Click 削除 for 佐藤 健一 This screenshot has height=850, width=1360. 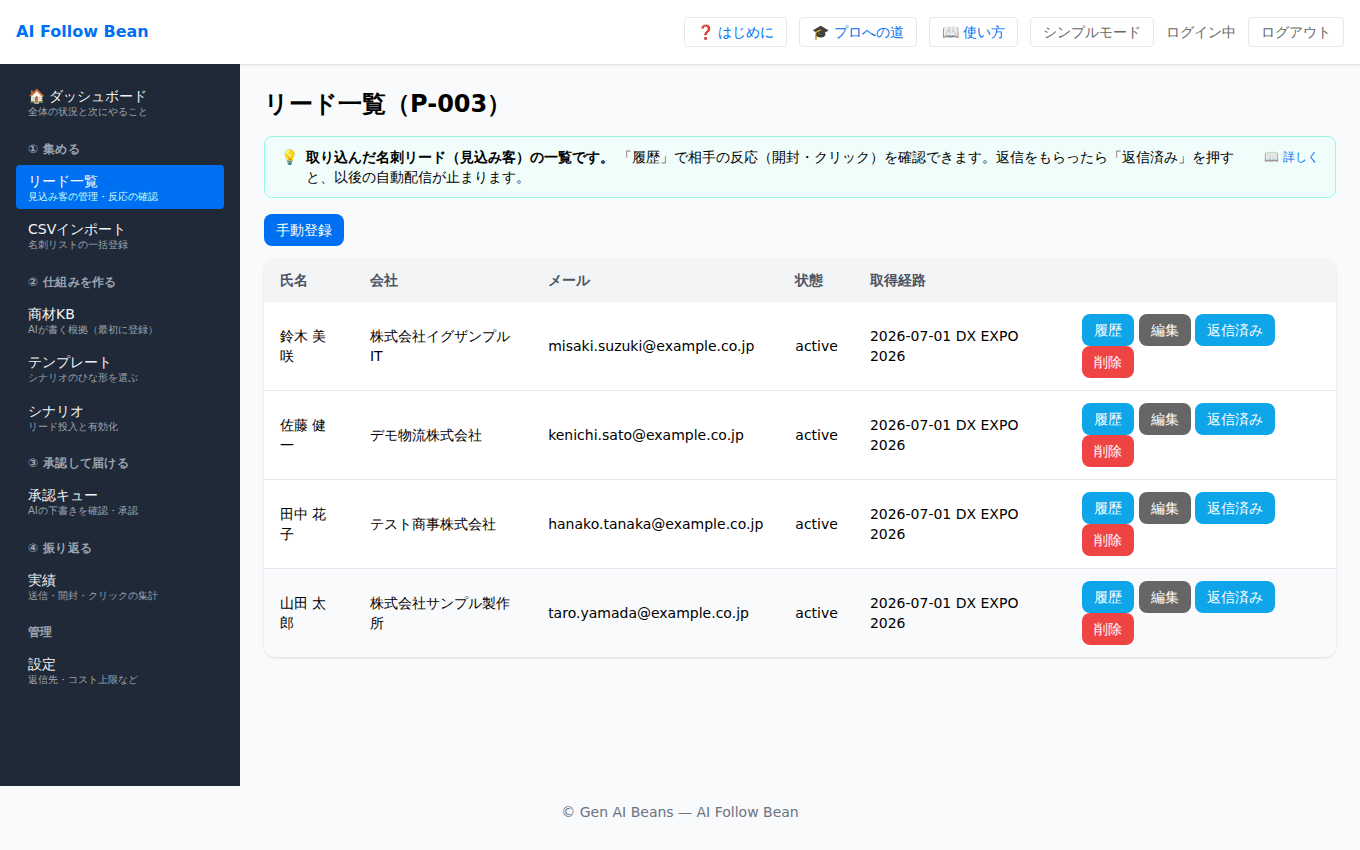pyautogui.click(x=1108, y=451)
